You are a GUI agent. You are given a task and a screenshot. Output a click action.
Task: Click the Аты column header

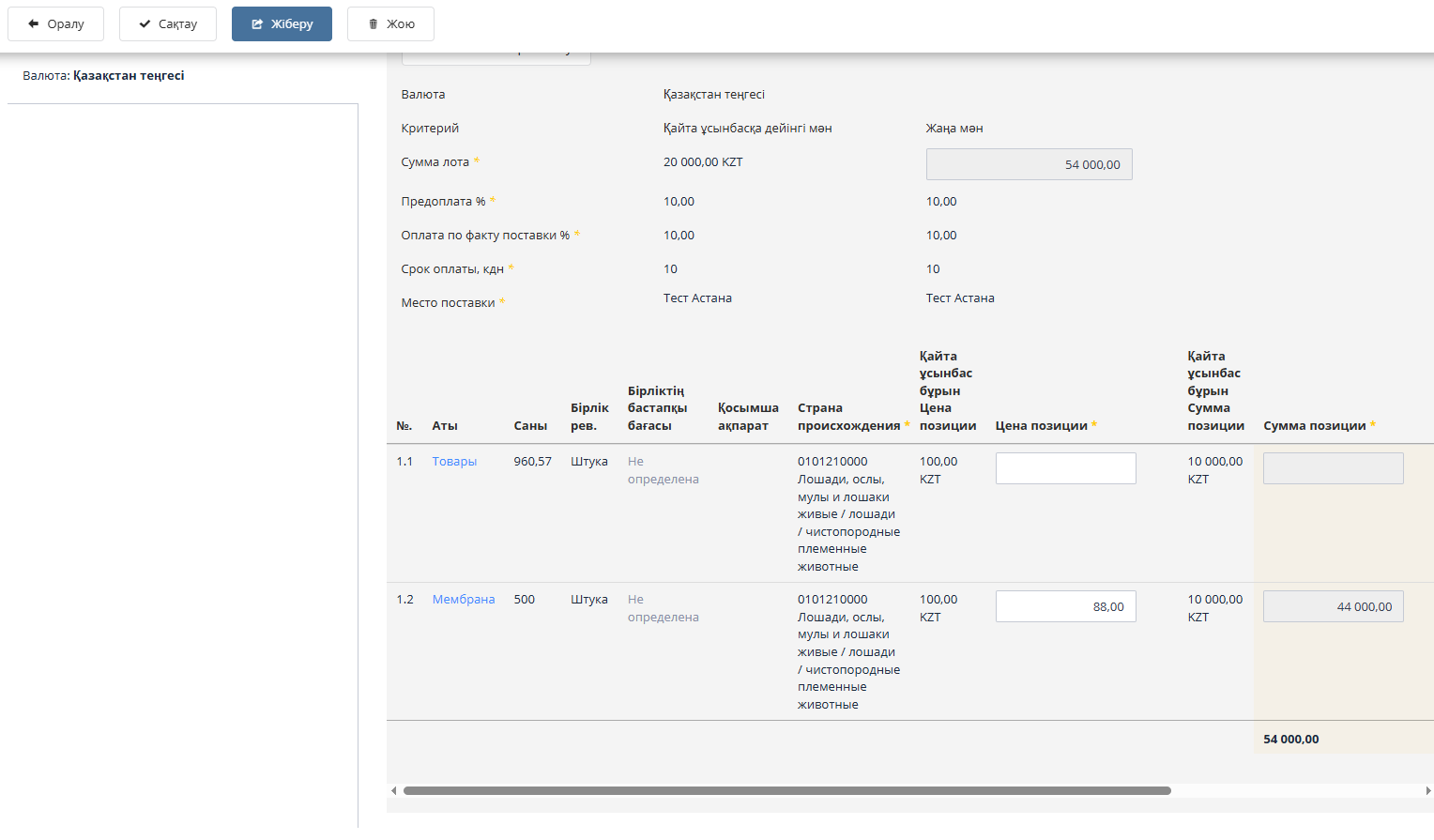point(445,426)
